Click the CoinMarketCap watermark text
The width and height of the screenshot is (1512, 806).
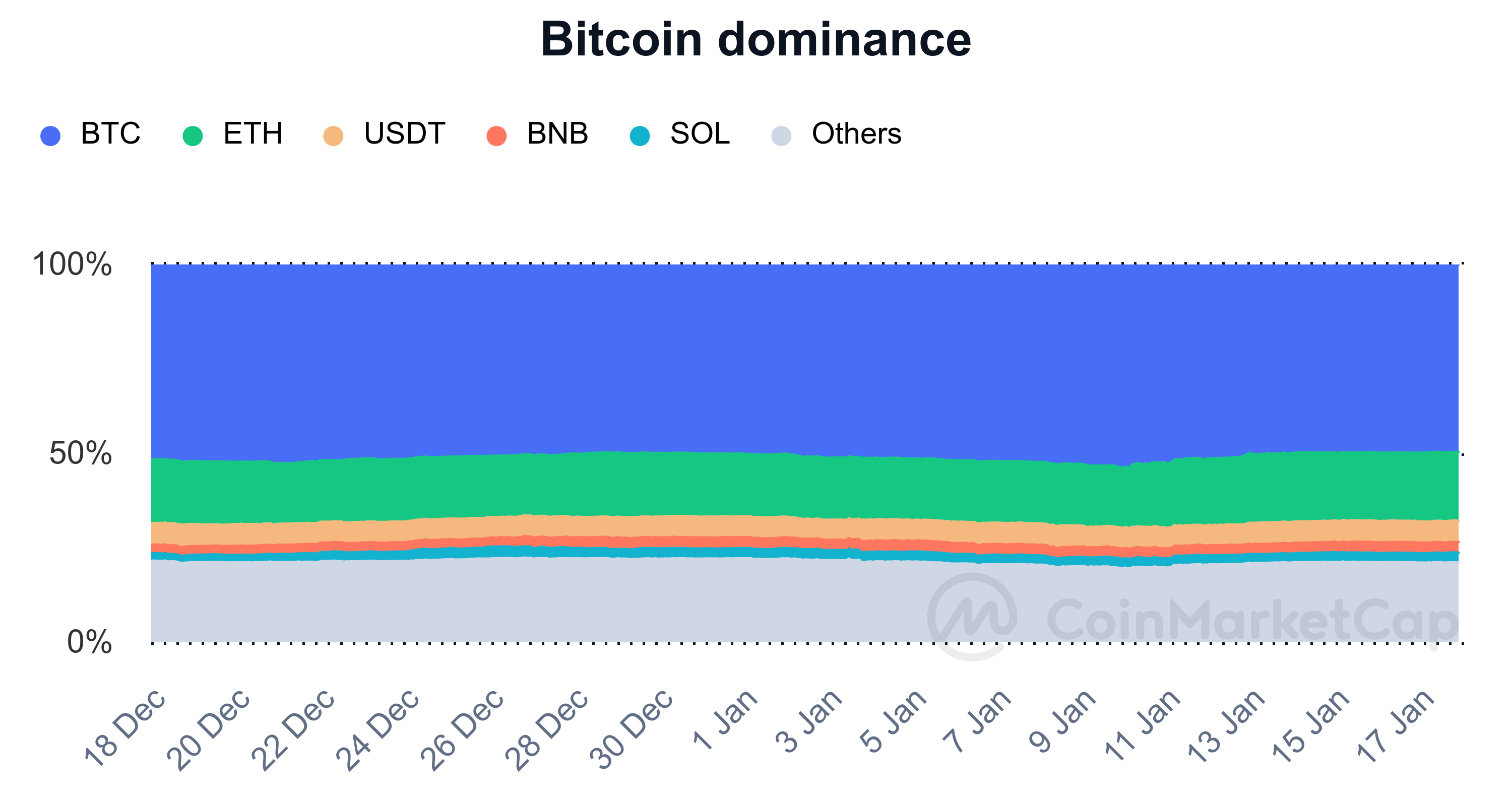pyautogui.click(x=1252, y=621)
